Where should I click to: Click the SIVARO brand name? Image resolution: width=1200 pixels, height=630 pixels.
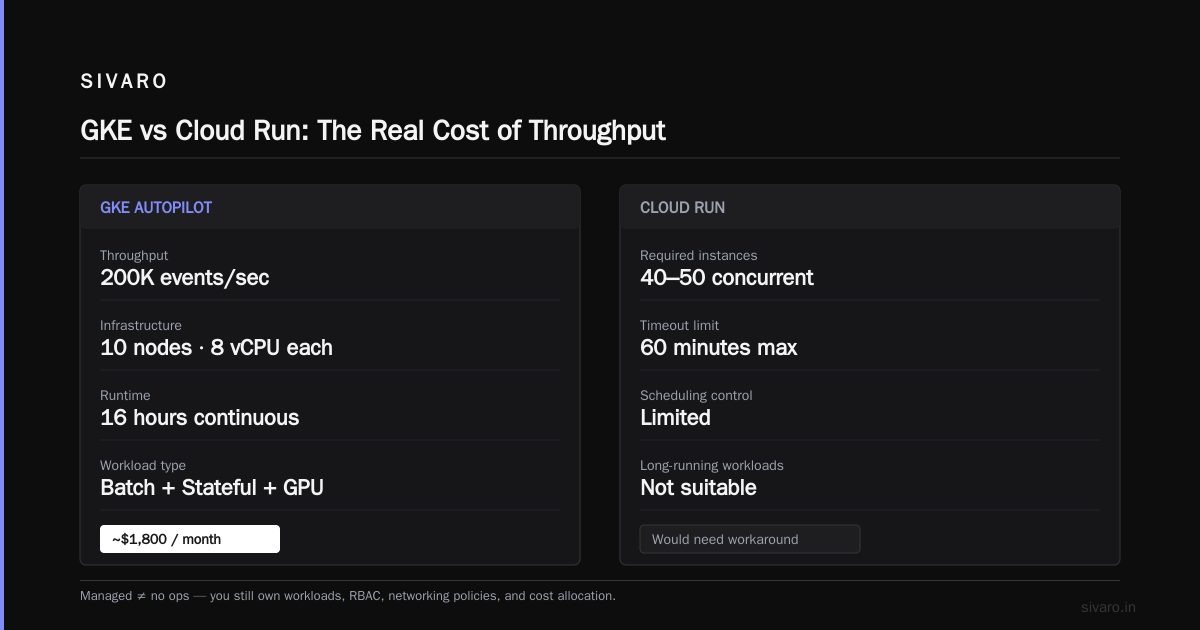(x=124, y=81)
